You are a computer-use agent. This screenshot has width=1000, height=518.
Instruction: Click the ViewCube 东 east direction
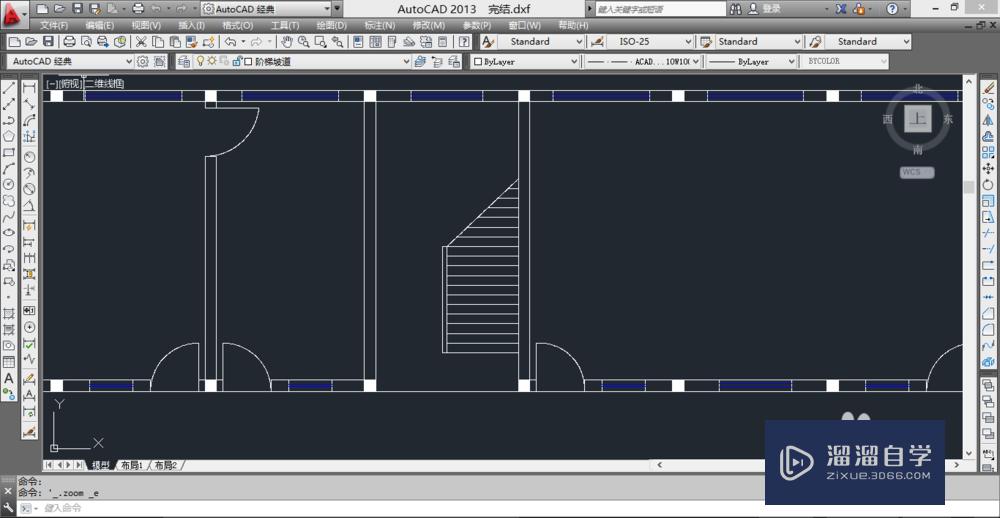pyautogui.click(x=948, y=119)
